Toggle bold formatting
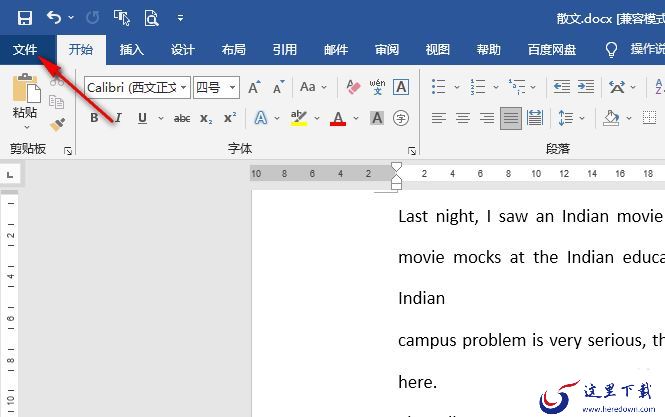This screenshot has width=665, height=417. pos(94,118)
